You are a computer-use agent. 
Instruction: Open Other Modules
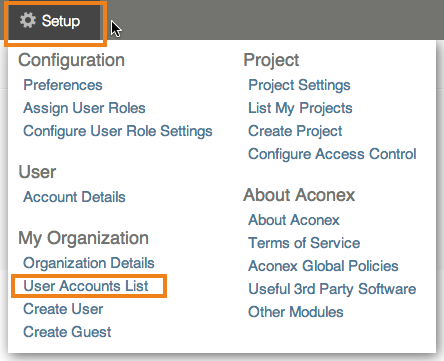(296, 312)
